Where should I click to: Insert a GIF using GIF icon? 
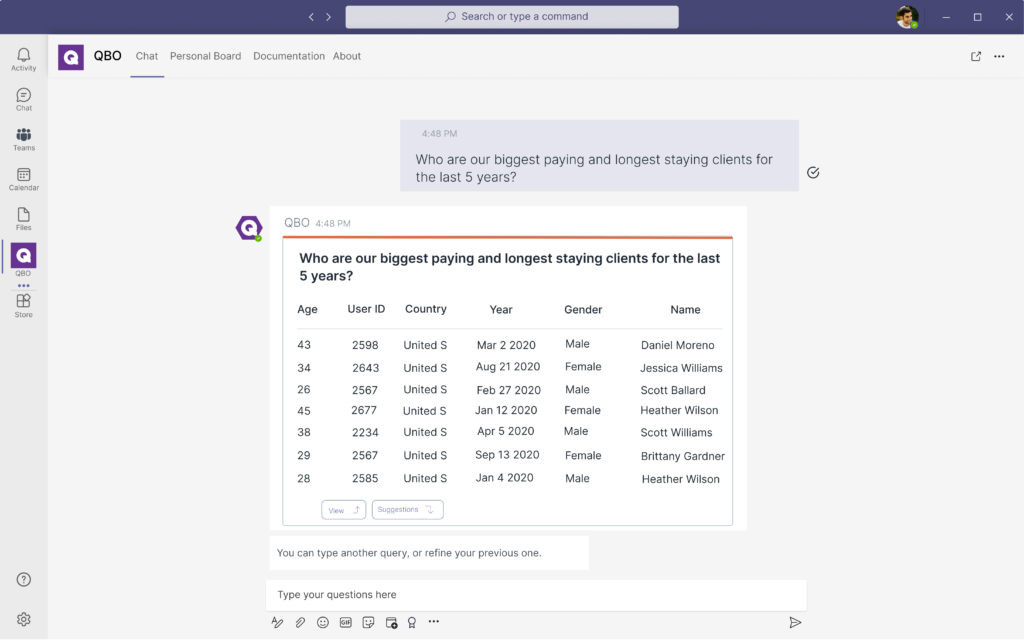pos(346,622)
